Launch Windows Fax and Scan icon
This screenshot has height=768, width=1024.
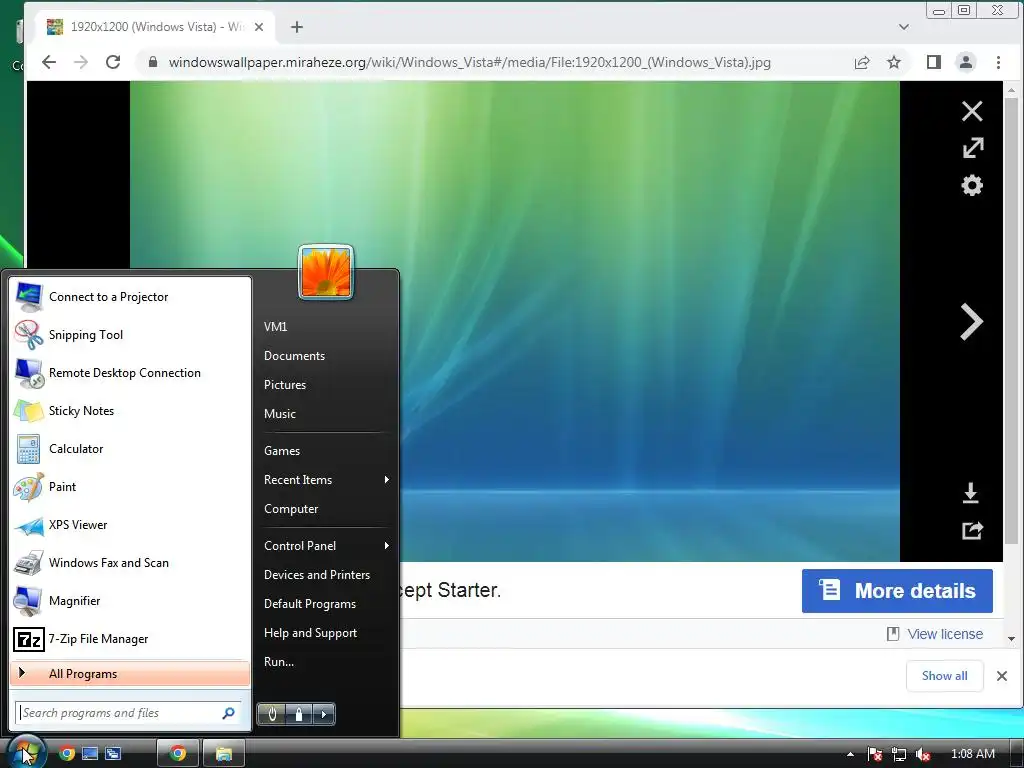(29, 563)
